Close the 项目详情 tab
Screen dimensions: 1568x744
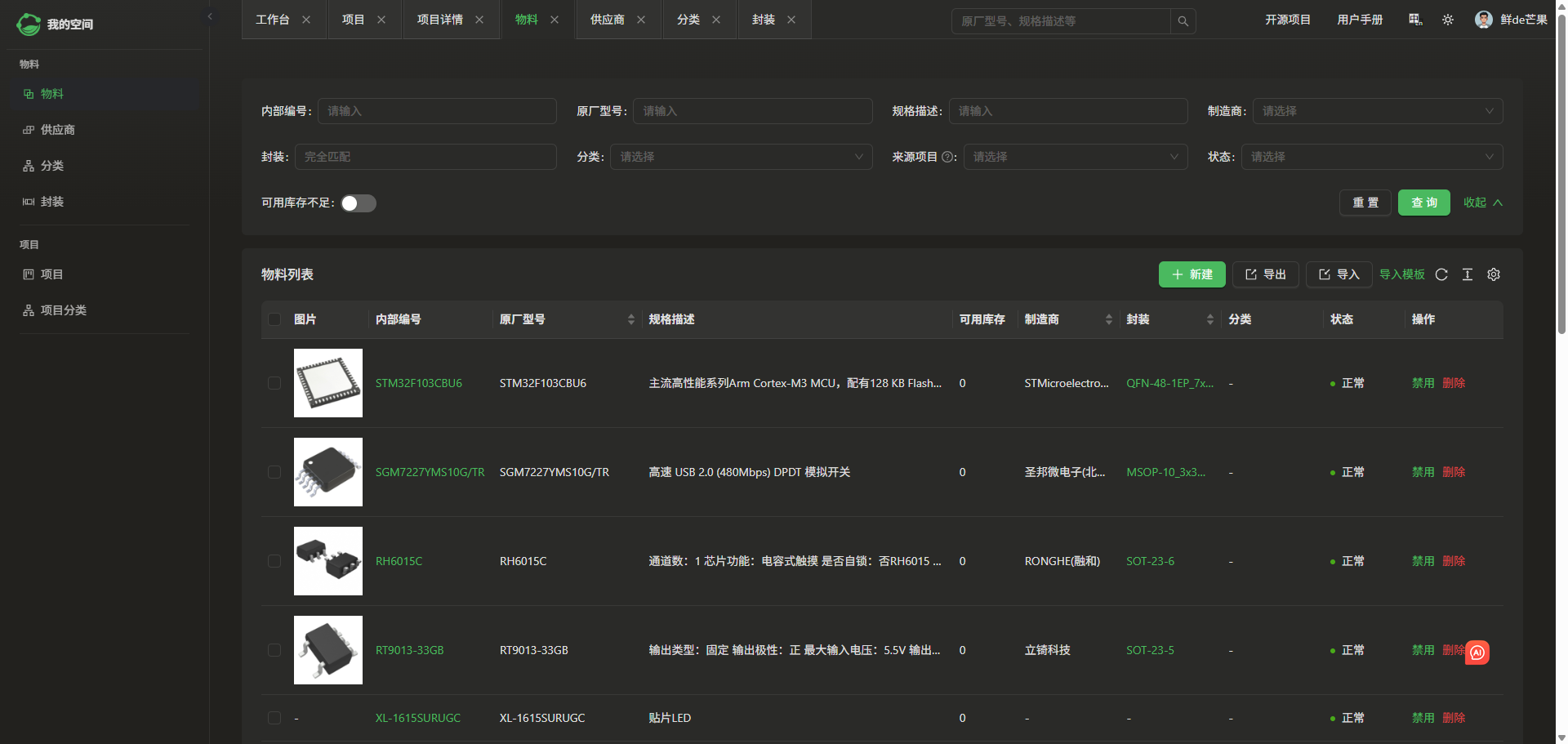(x=479, y=20)
